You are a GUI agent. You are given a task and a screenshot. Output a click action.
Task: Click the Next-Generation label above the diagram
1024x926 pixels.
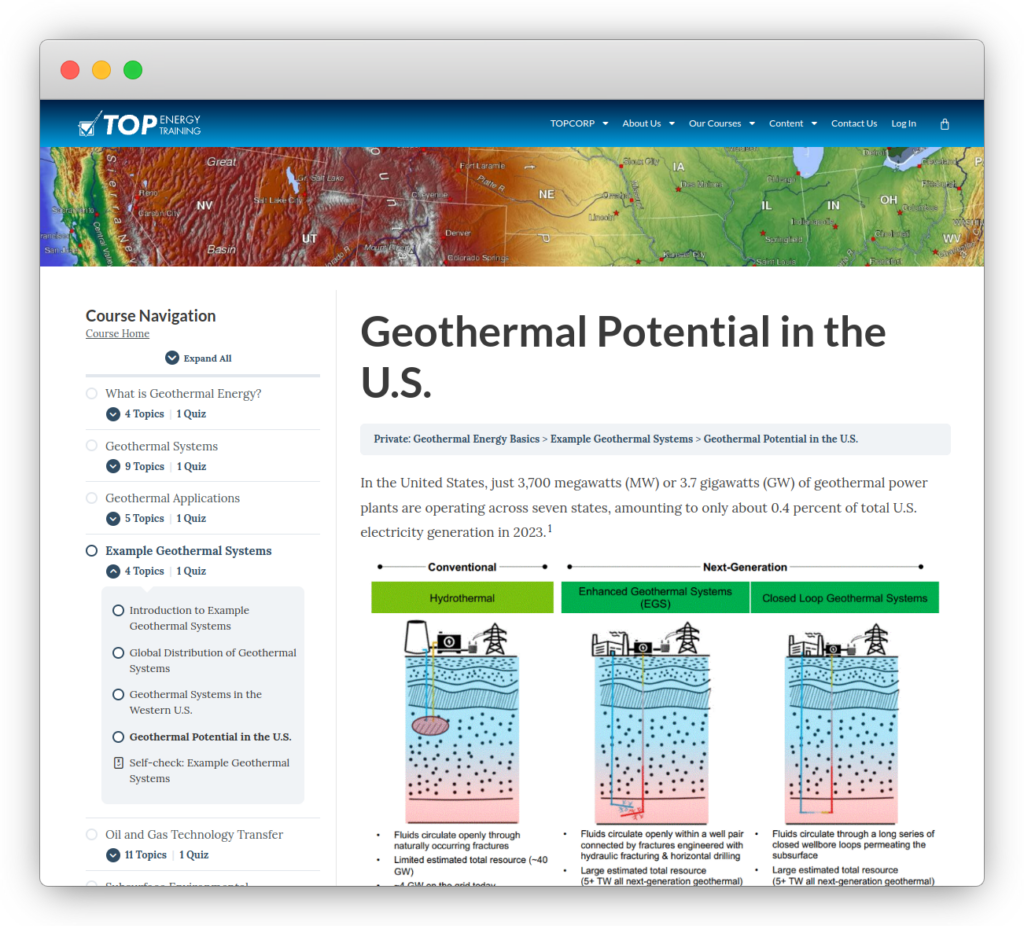tap(744, 567)
